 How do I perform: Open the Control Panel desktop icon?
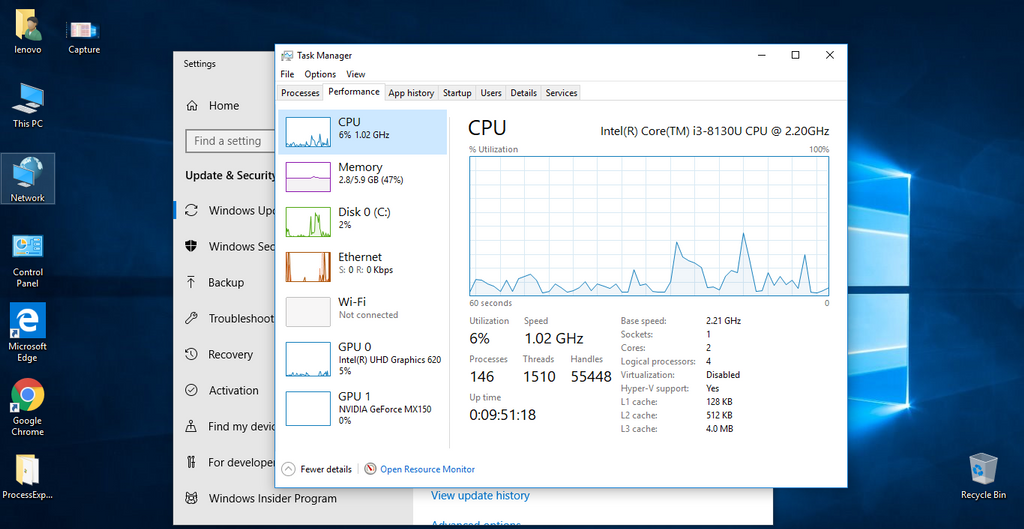(x=27, y=260)
